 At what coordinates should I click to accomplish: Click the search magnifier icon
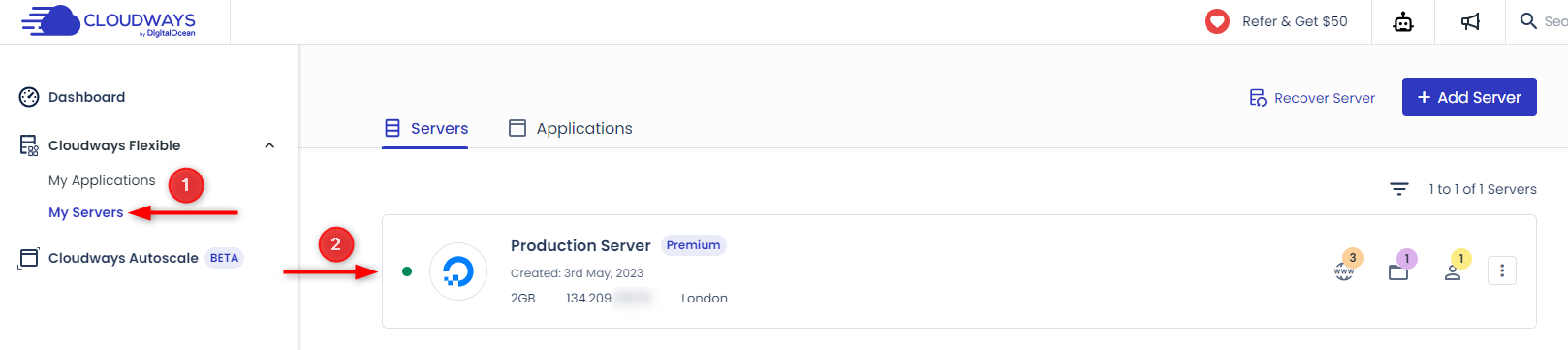[x=1528, y=20]
